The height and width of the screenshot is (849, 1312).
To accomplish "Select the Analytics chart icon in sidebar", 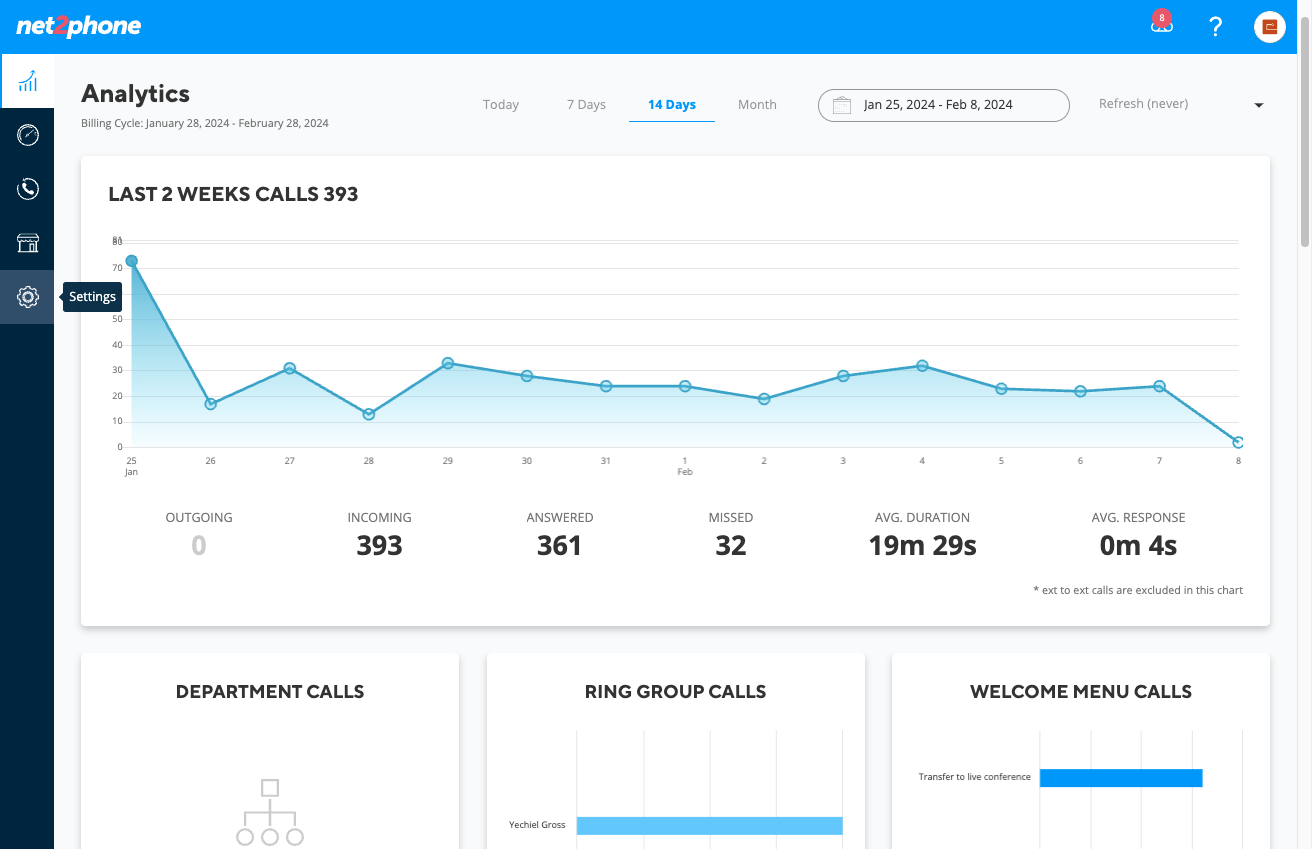I will 27,81.
